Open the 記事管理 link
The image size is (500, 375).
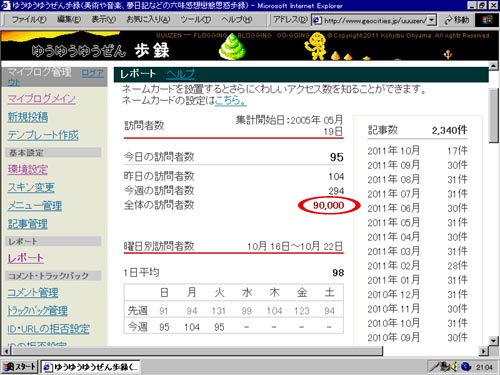(28, 224)
